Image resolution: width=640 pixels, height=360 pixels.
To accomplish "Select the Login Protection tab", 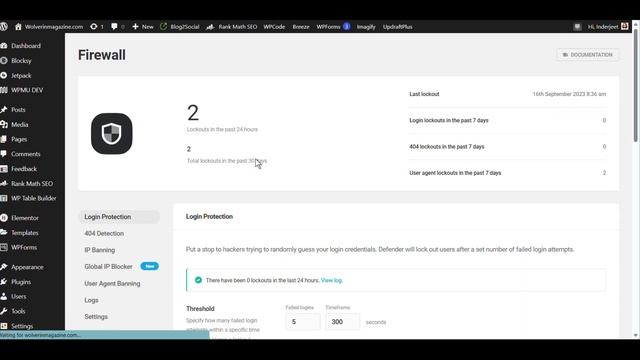I will pyautogui.click(x=119, y=217).
